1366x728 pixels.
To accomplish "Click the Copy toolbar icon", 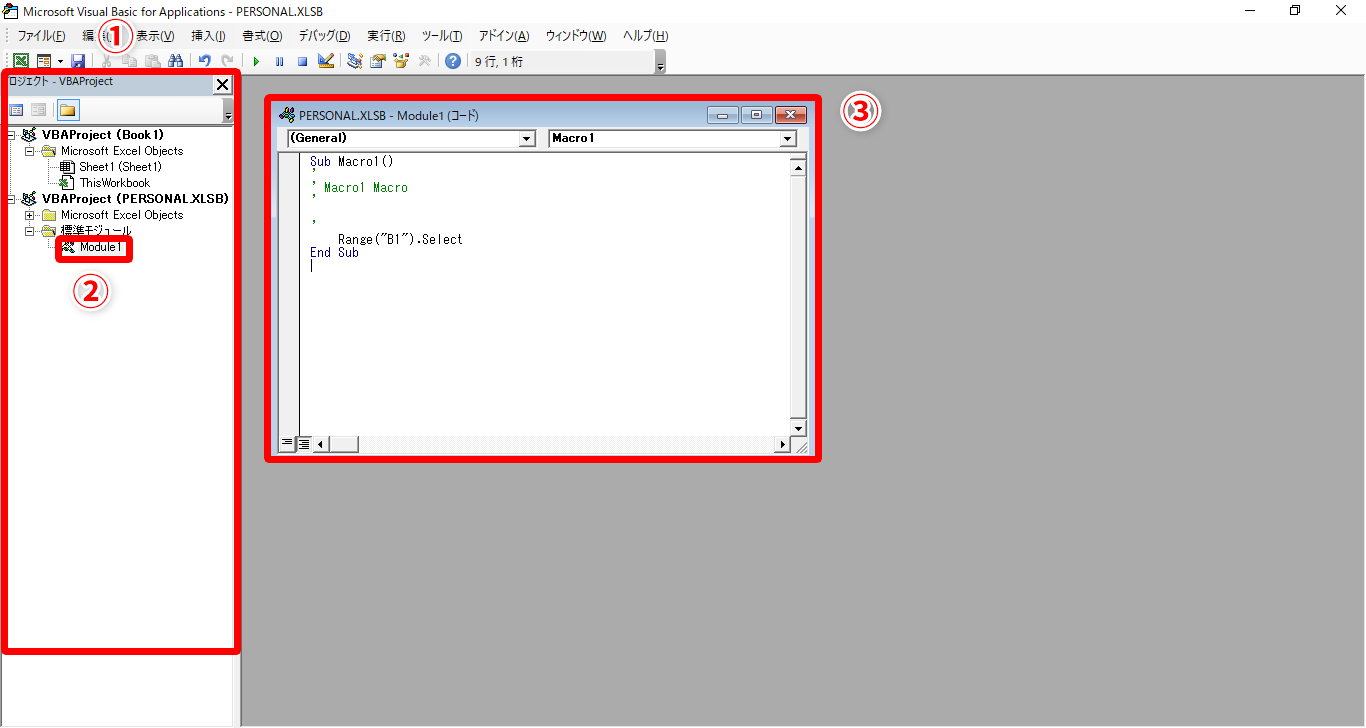I will pyautogui.click(x=129, y=61).
